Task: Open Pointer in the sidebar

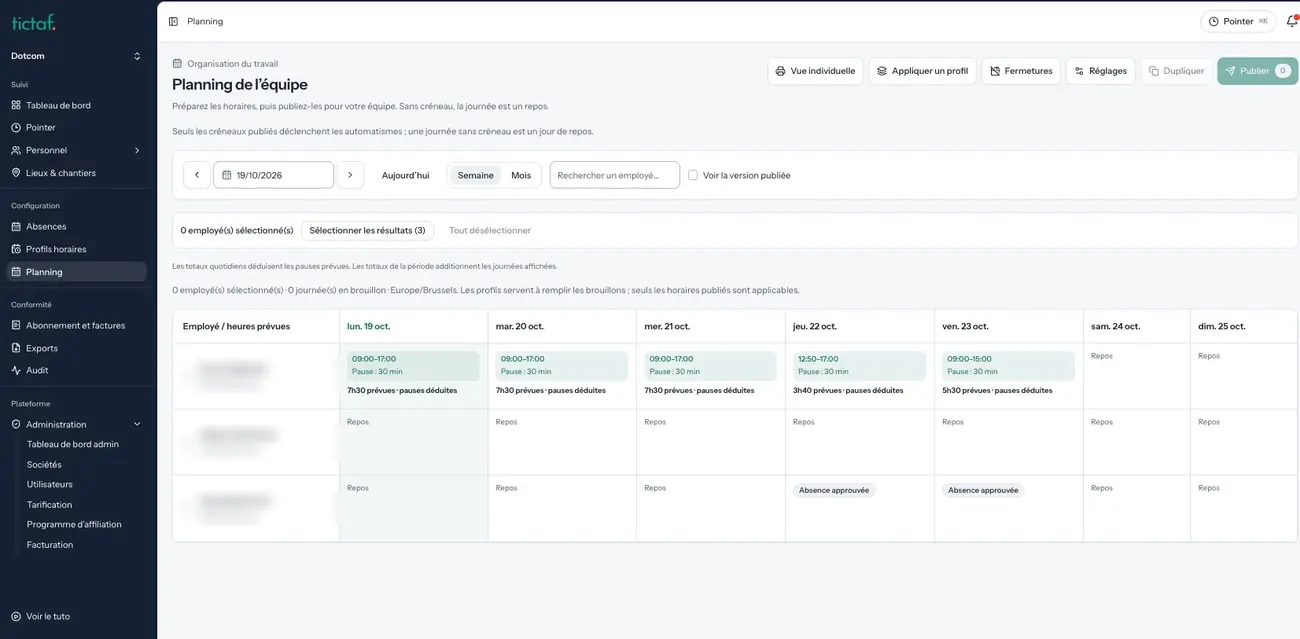Action: [x=78, y=127]
